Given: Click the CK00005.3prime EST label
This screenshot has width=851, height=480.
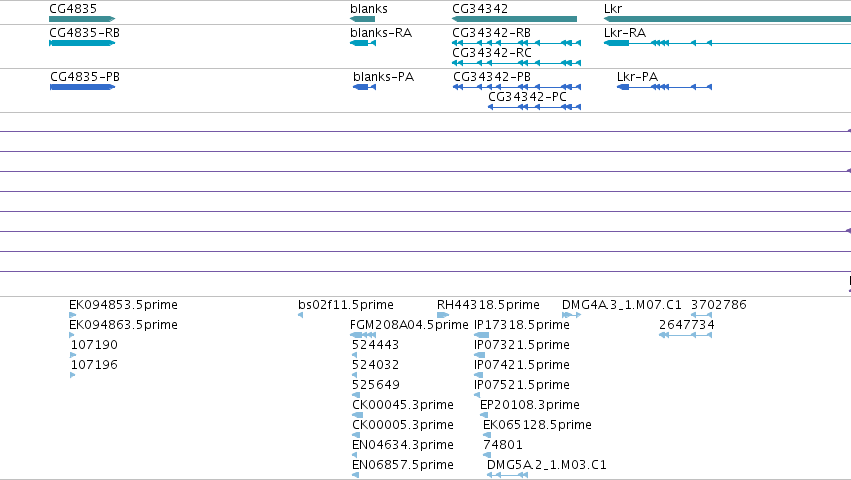Looking at the screenshot, I should 403,425.
